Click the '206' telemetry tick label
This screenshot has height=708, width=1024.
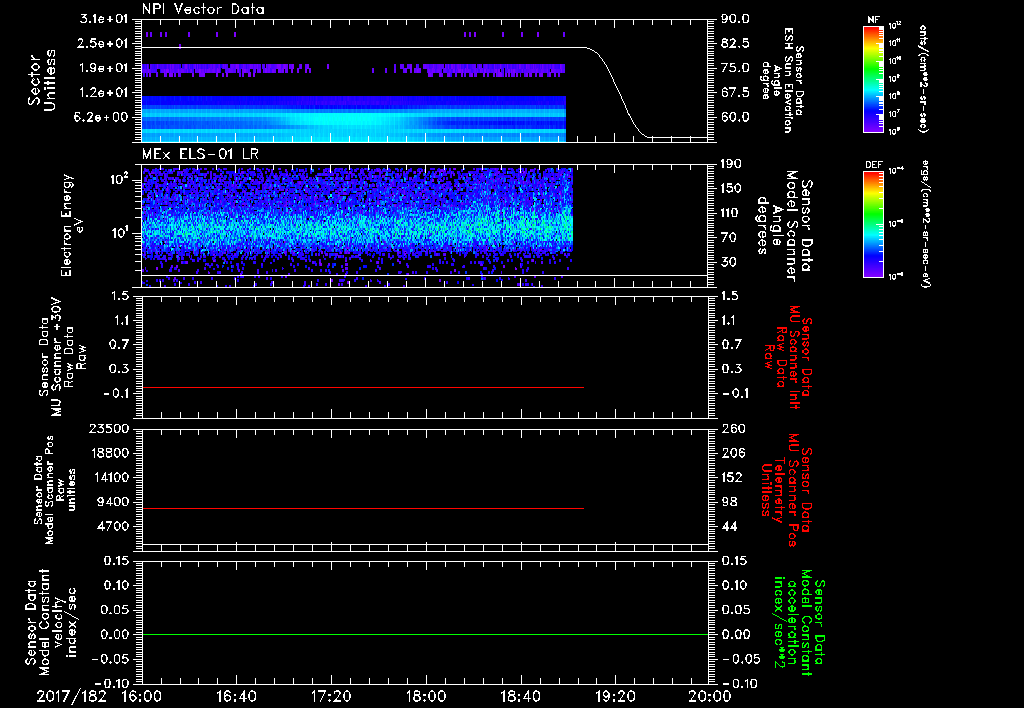coord(733,453)
